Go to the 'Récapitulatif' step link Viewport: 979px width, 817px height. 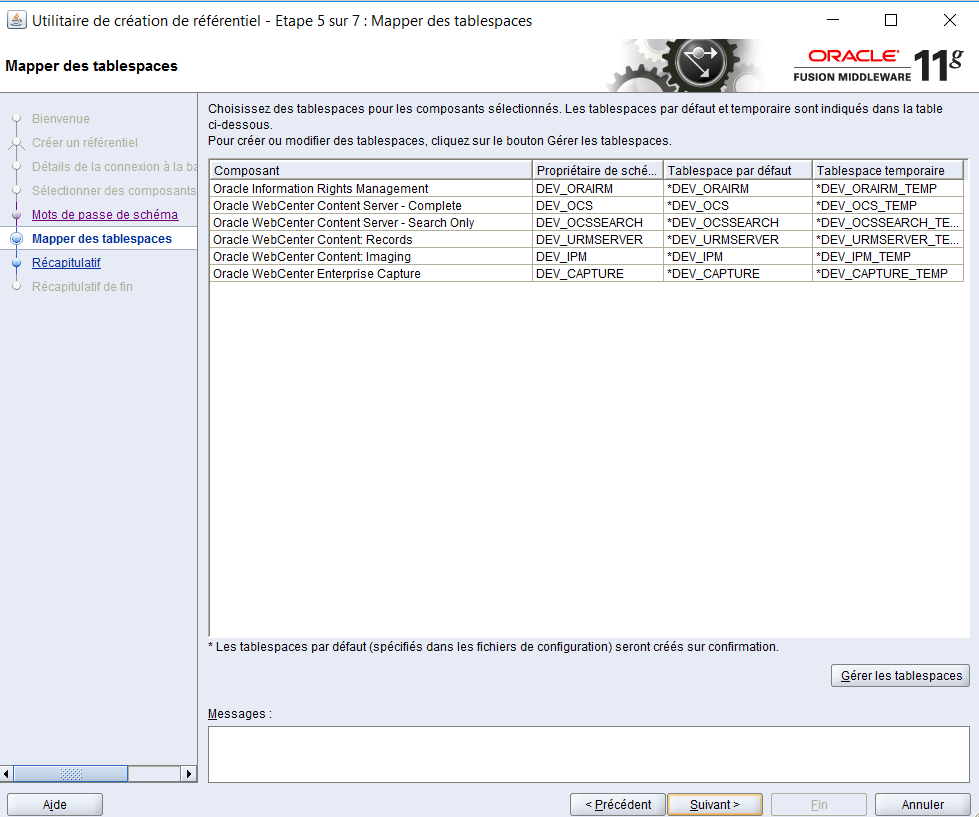66,263
